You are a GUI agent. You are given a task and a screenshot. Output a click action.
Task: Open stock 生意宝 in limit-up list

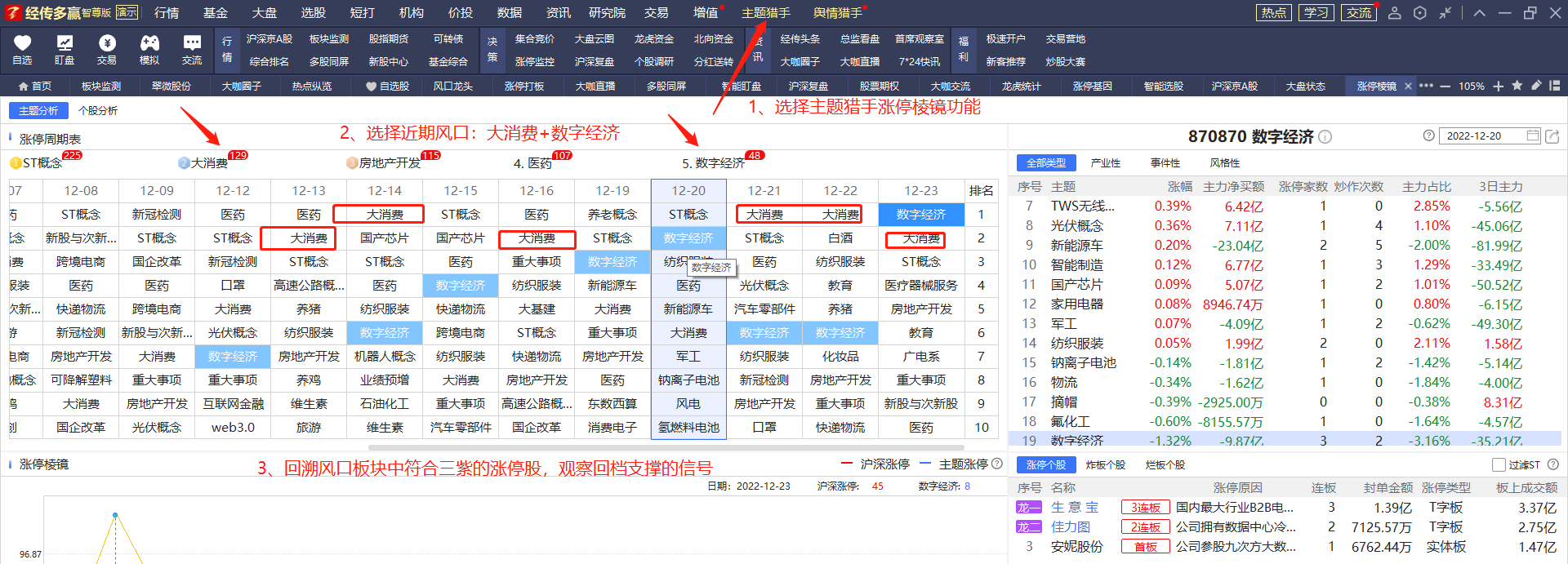point(1075,507)
